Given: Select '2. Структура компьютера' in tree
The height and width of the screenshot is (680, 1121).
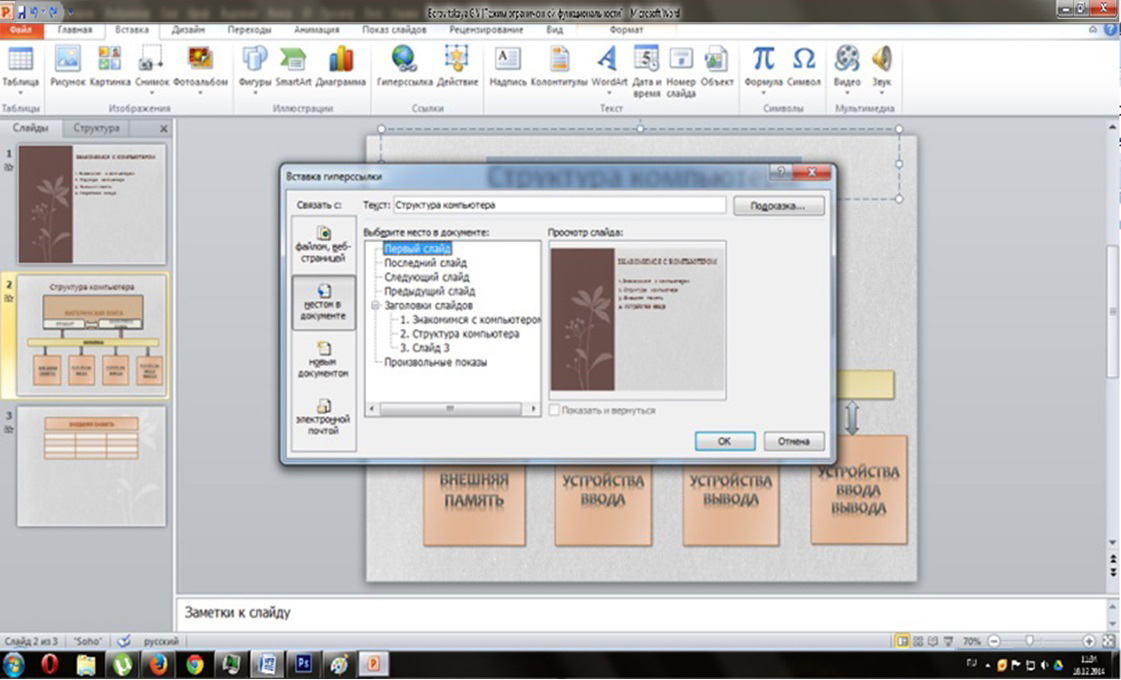Looking at the screenshot, I should click(x=459, y=334).
